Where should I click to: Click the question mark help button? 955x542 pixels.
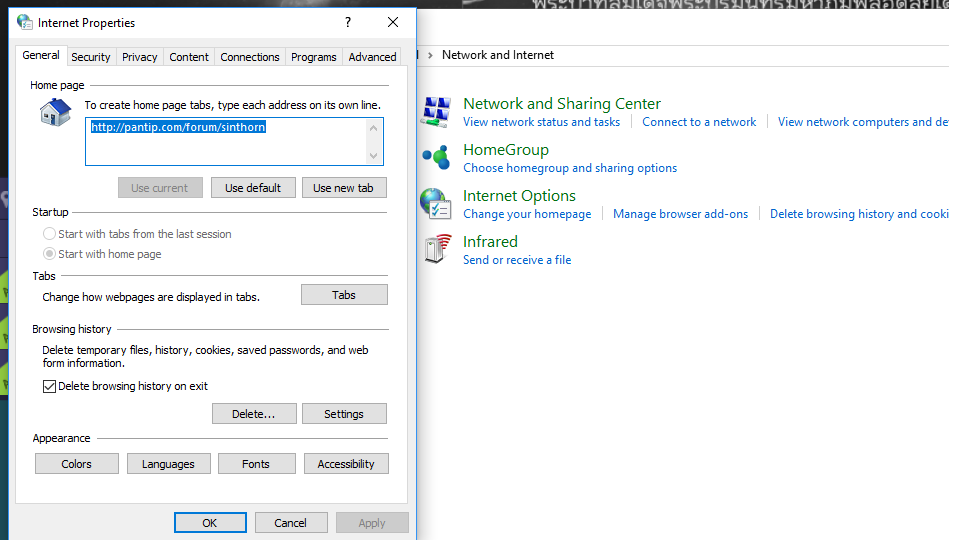(x=348, y=23)
